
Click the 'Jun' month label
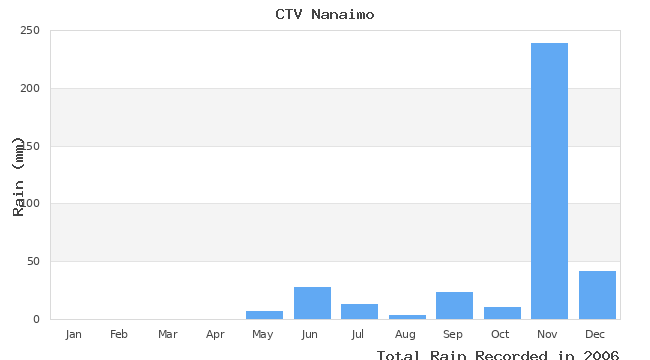(309, 334)
